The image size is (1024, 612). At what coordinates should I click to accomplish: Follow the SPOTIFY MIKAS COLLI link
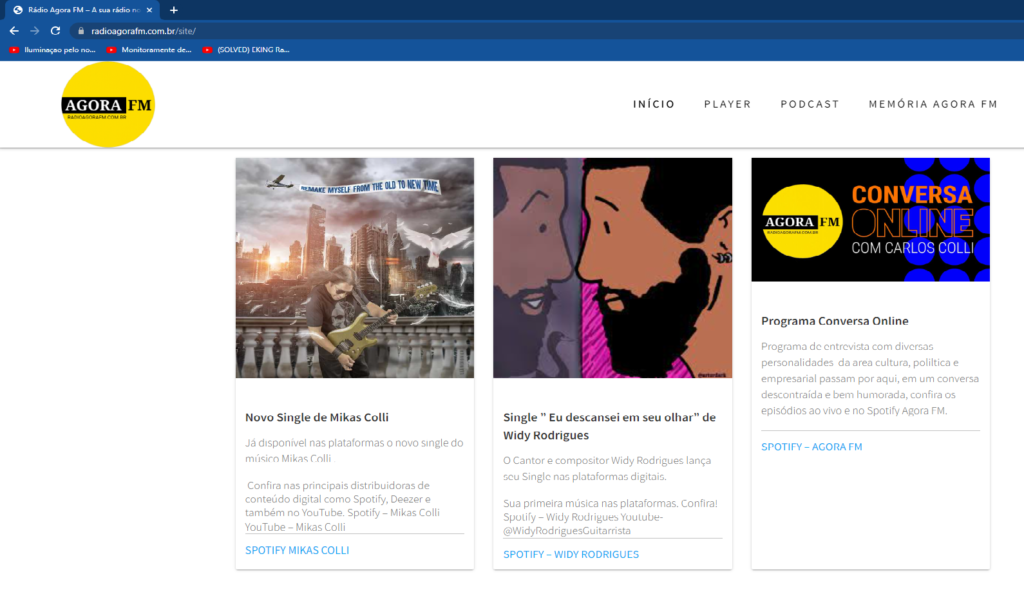coord(297,550)
